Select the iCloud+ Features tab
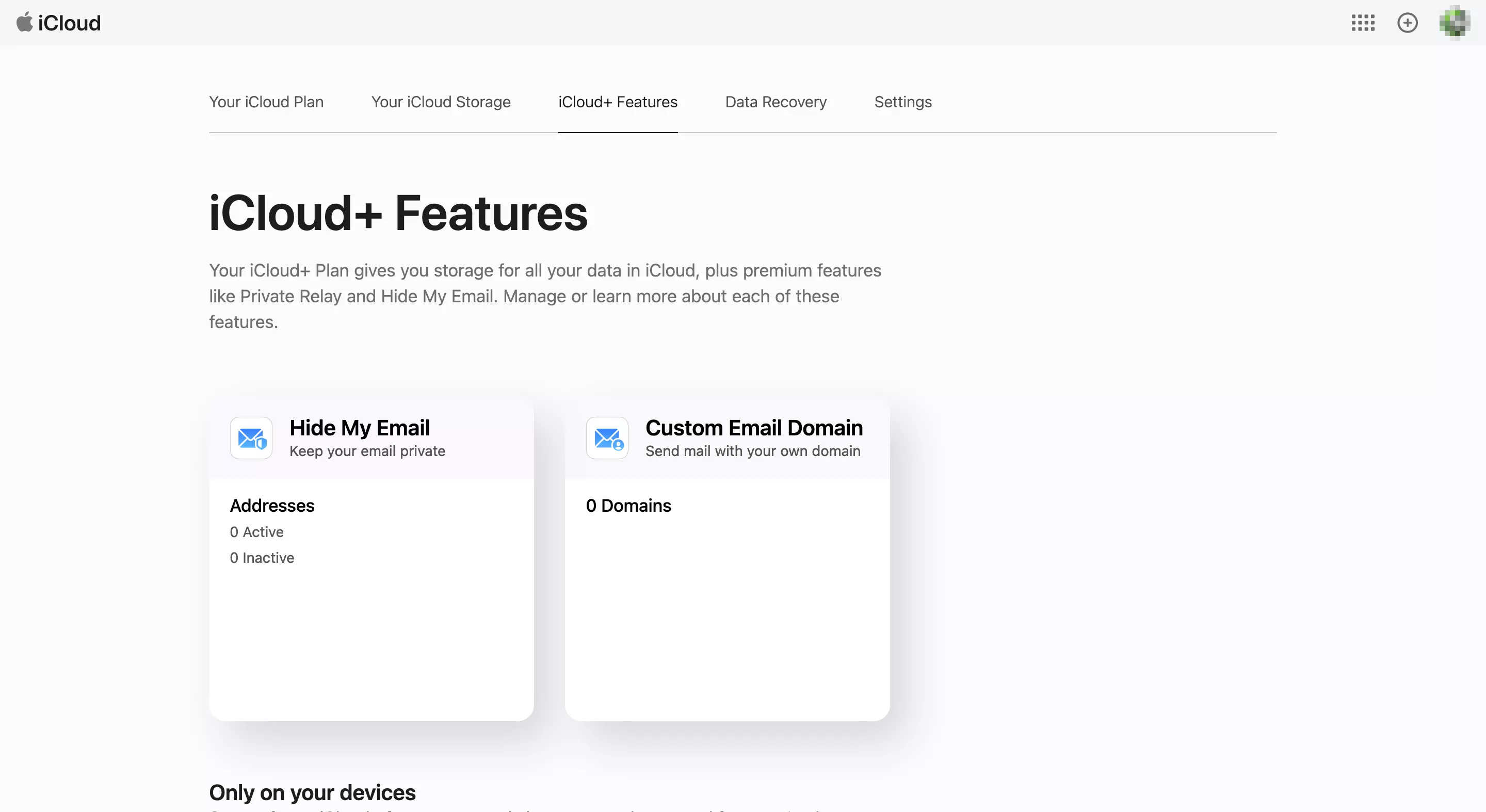Image resolution: width=1486 pixels, height=812 pixels. click(618, 101)
